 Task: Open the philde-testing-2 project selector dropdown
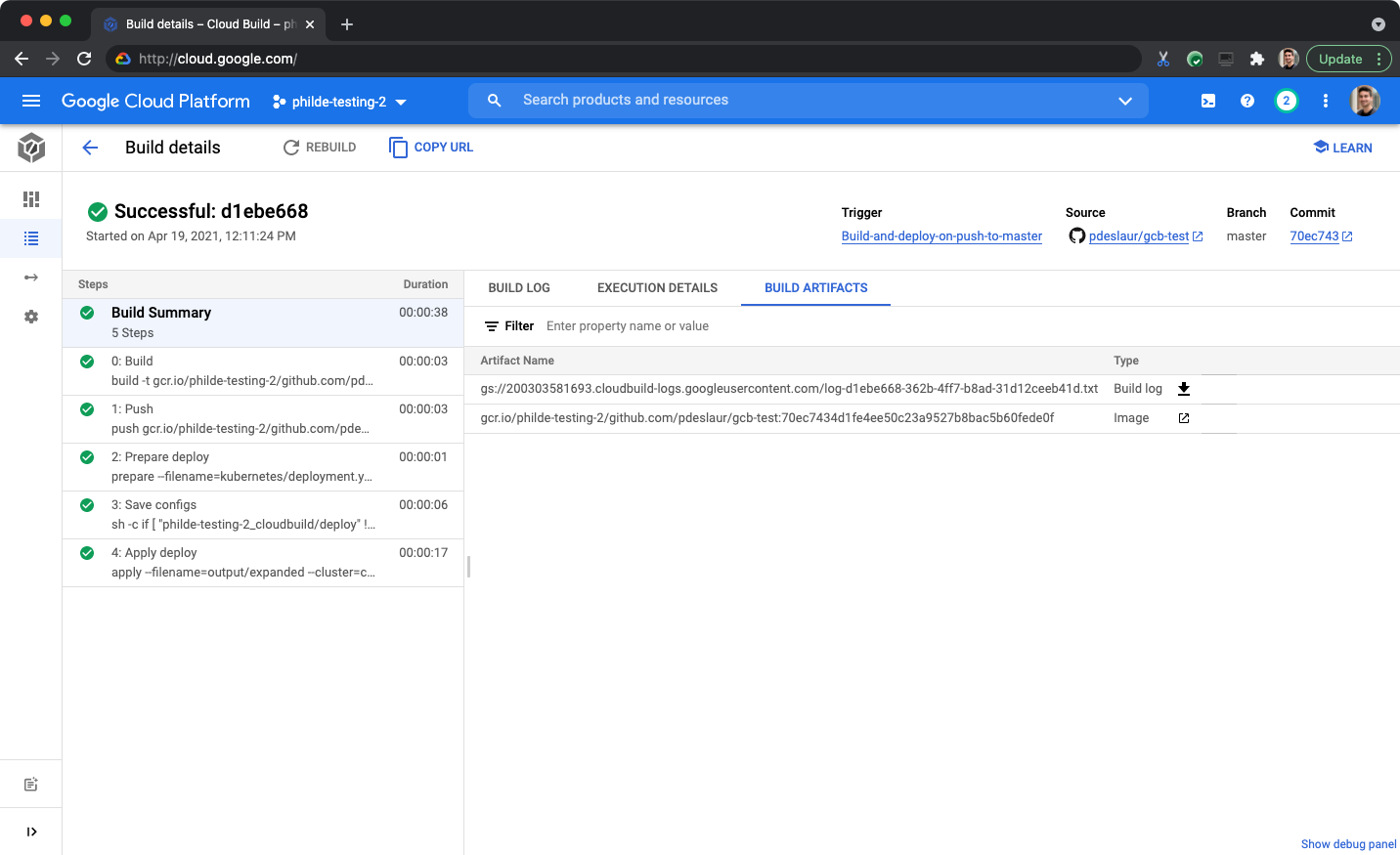[339, 102]
